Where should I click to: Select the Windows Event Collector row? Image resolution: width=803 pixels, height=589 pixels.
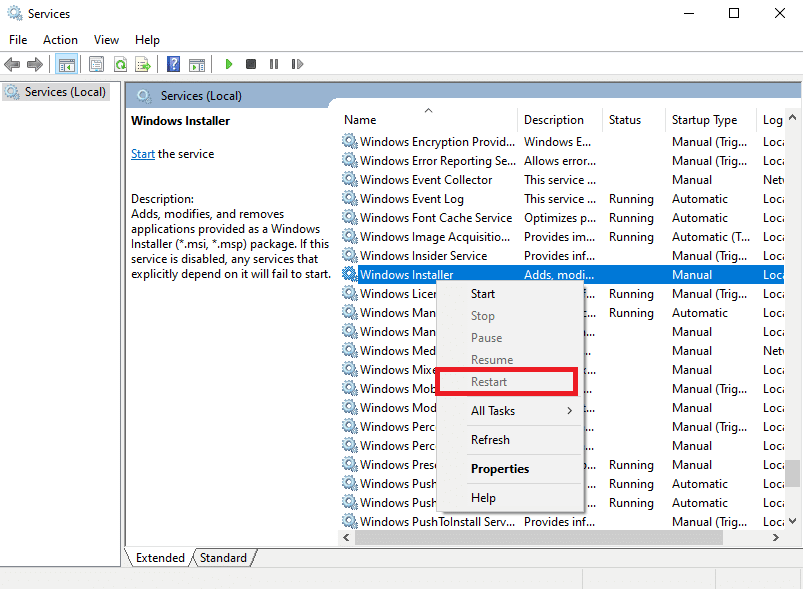coord(562,180)
